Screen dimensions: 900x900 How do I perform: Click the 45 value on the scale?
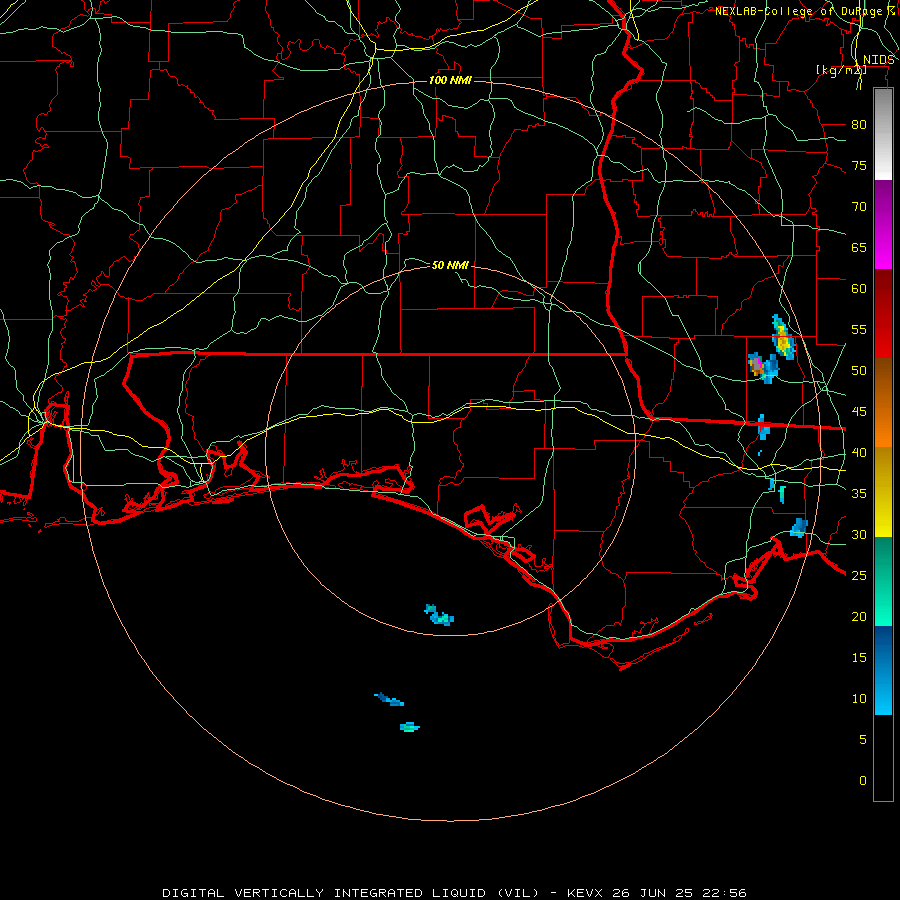(859, 412)
